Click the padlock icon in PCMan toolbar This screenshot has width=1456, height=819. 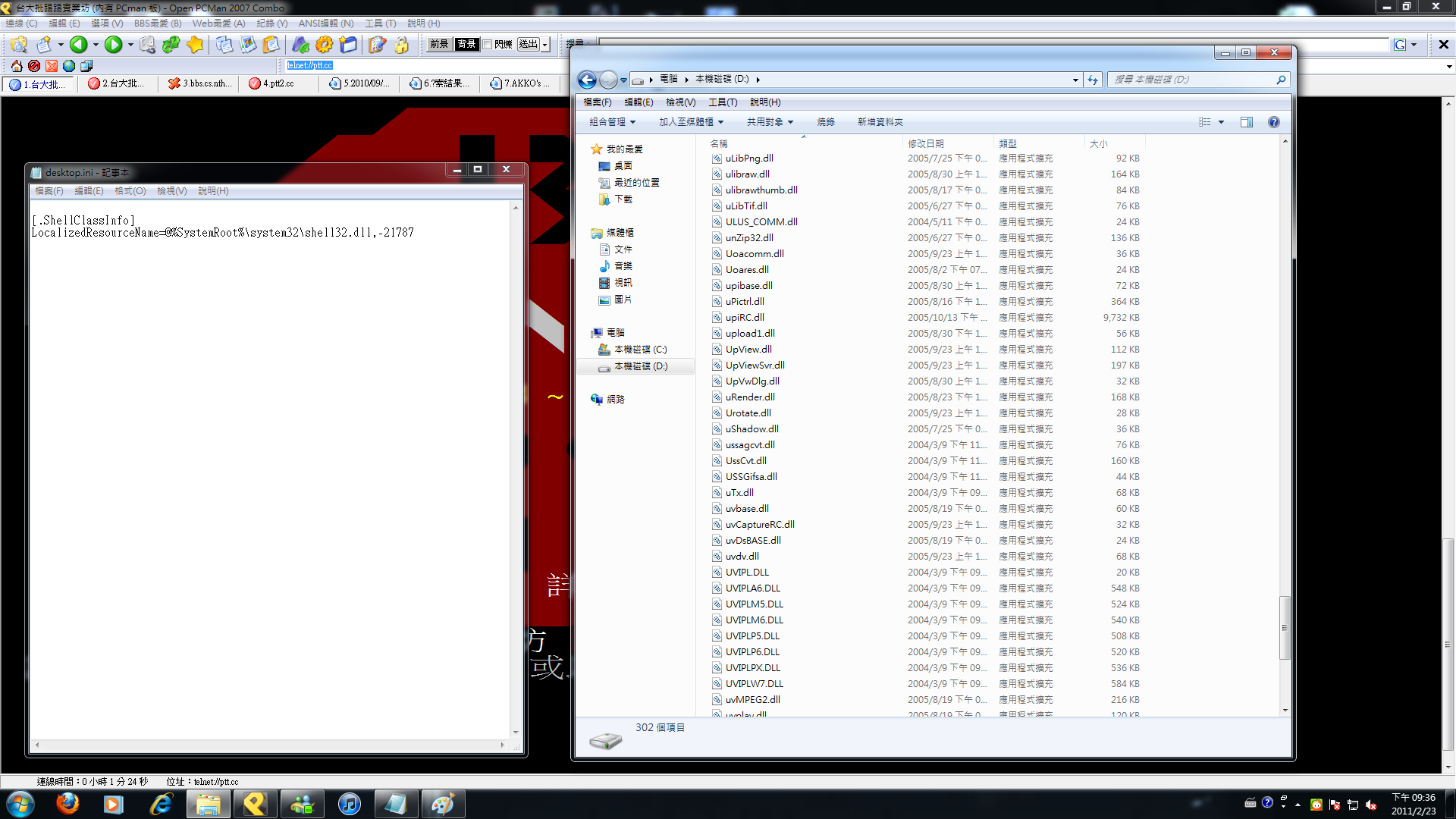pos(401,45)
